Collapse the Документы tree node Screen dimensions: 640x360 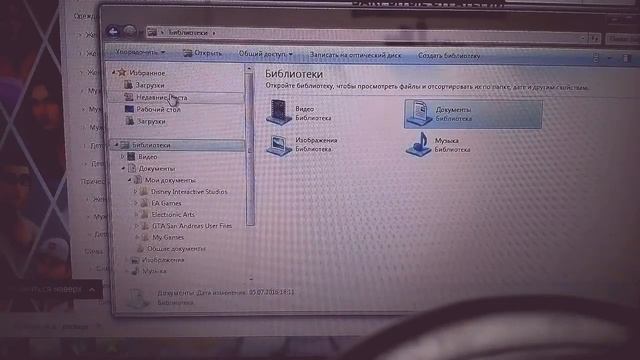[123, 168]
